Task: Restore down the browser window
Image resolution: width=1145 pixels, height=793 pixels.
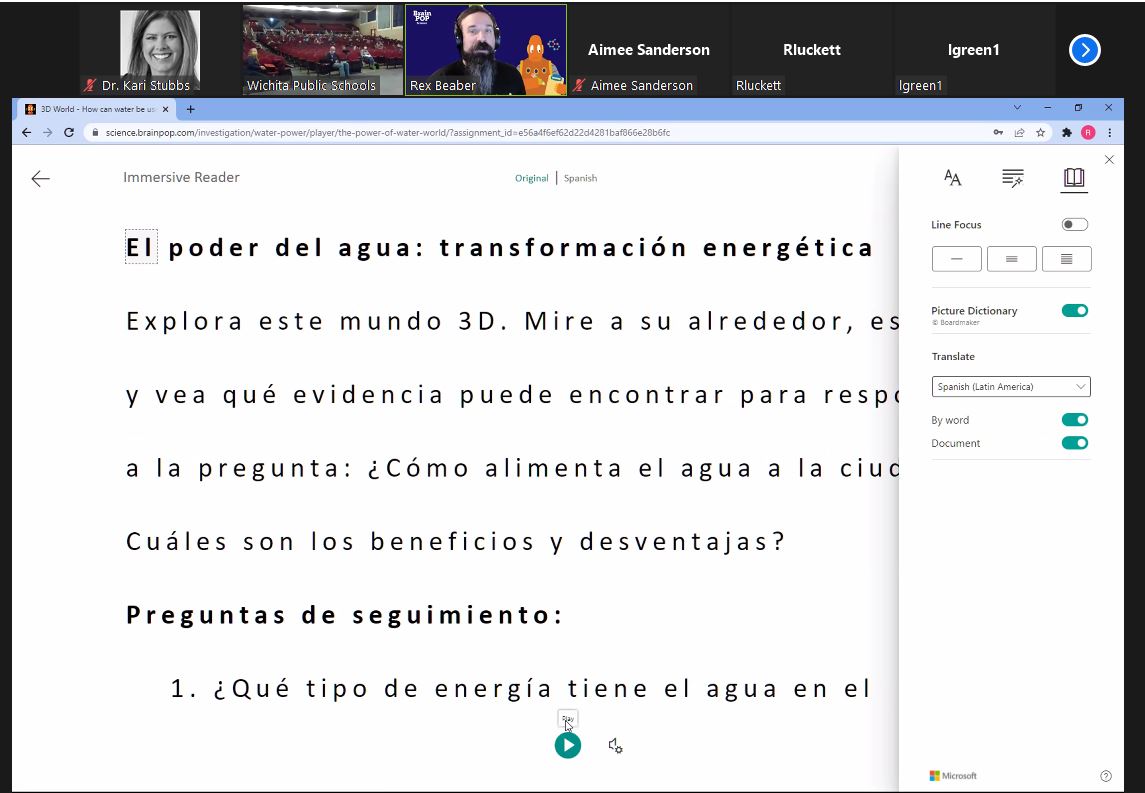Action: click(1079, 107)
